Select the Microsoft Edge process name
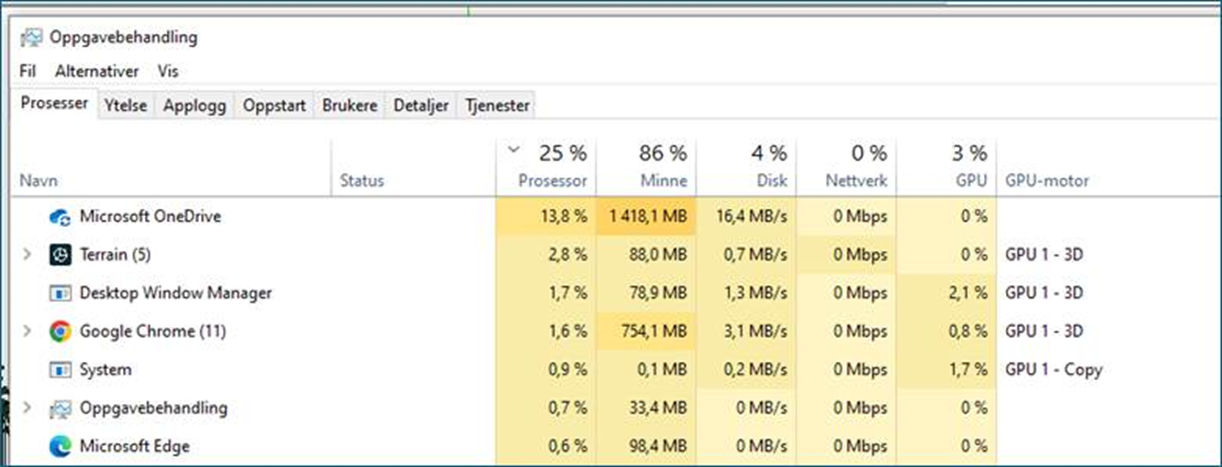1222x467 pixels. [135, 446]
